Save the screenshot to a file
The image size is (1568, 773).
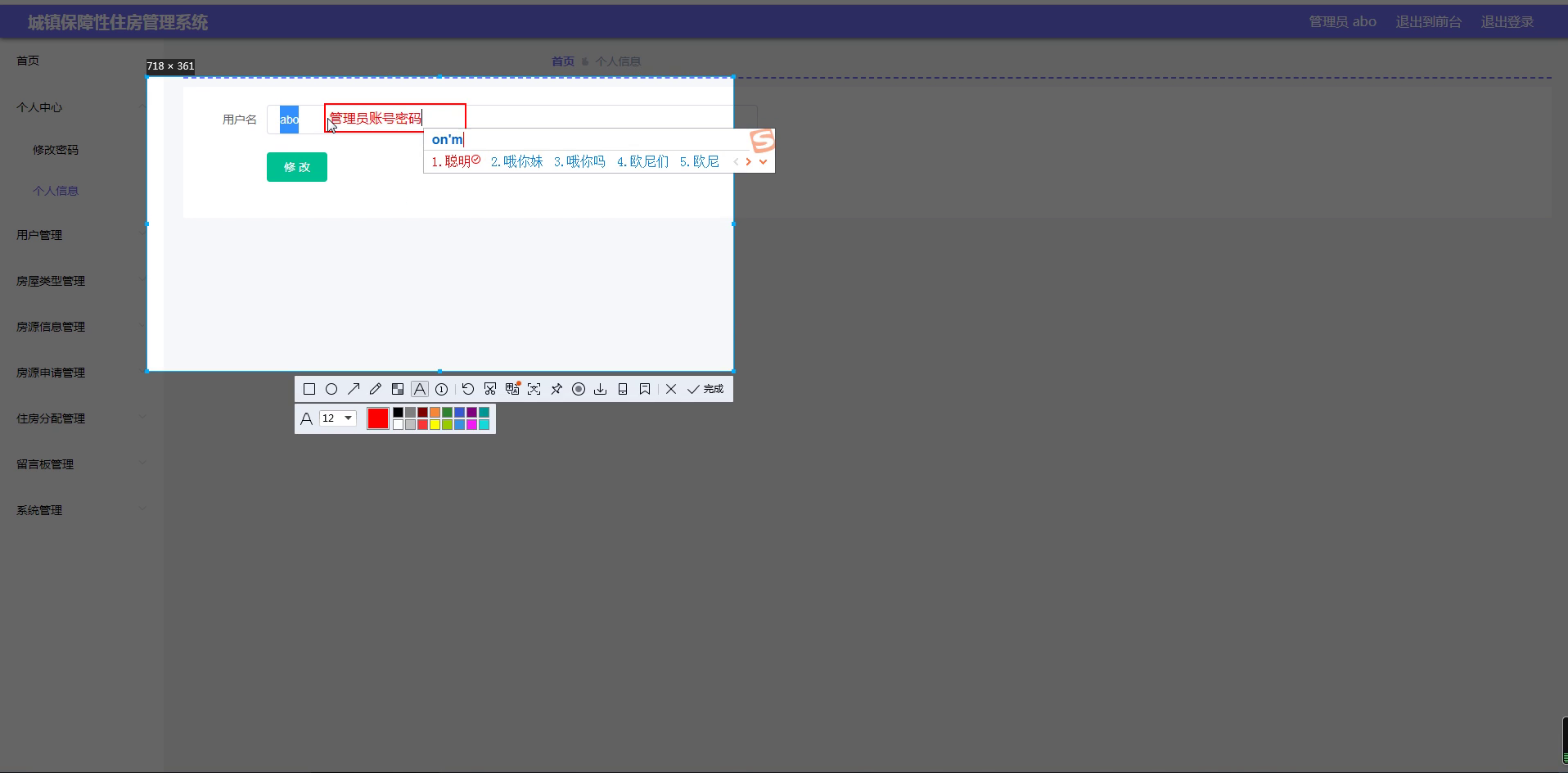(x=601, y=389)
